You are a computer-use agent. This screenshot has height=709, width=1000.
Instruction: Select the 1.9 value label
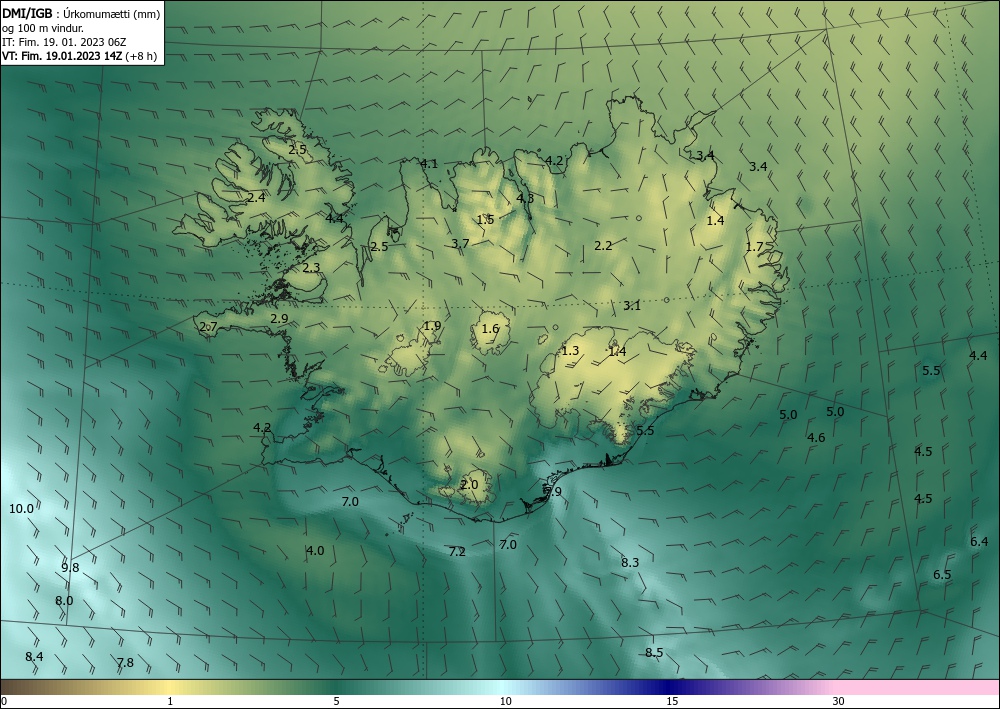click(432, 326)
